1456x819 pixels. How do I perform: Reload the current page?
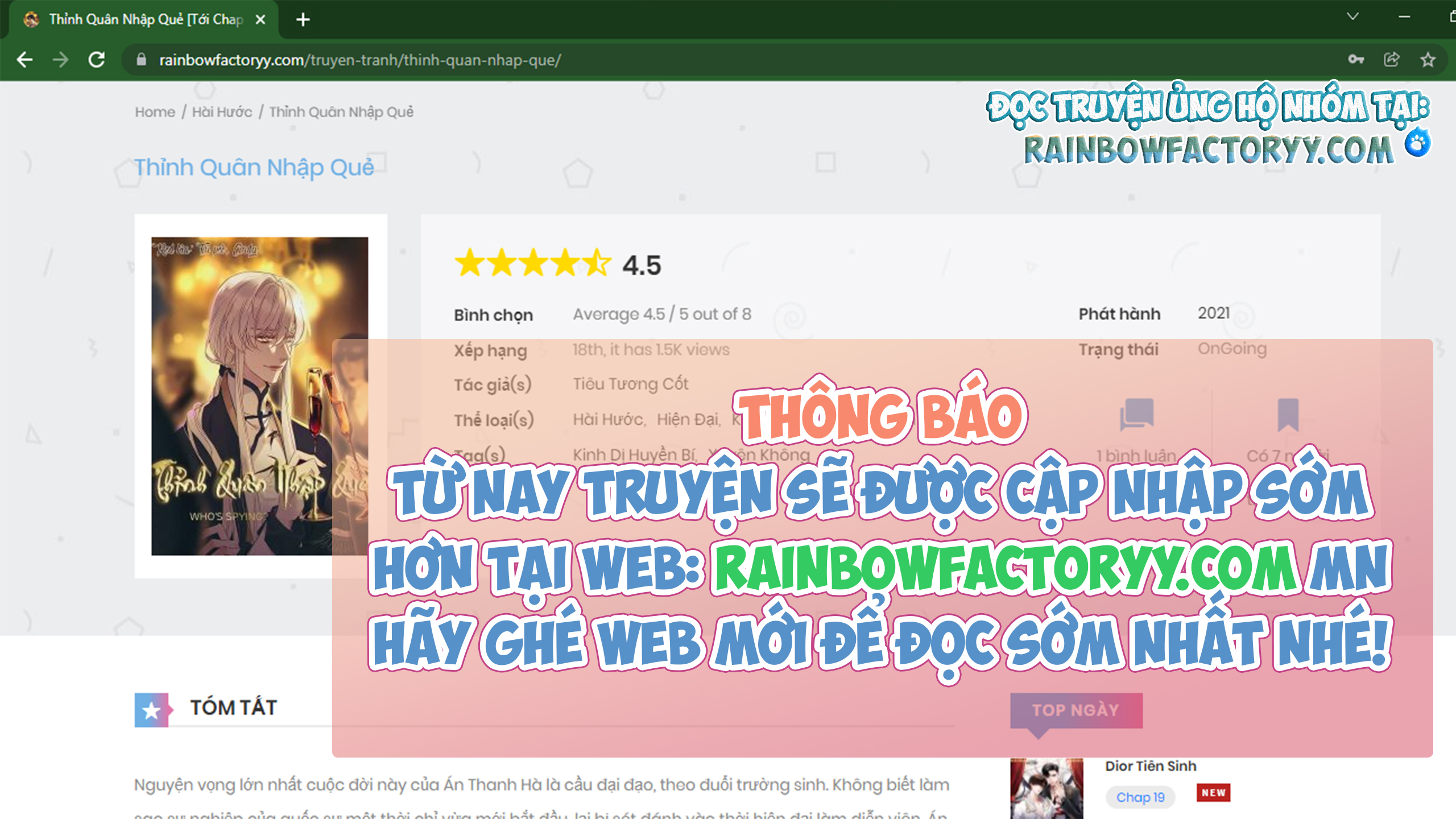tap(97, 59)
